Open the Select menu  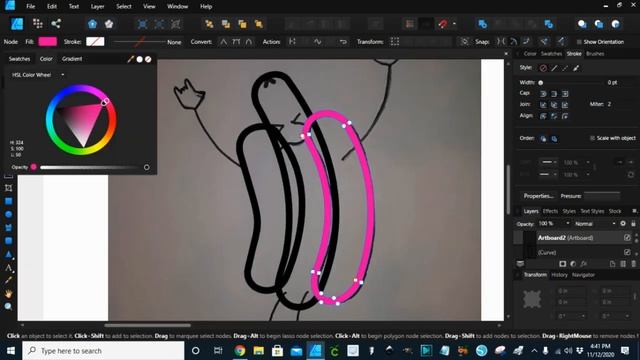124,7
